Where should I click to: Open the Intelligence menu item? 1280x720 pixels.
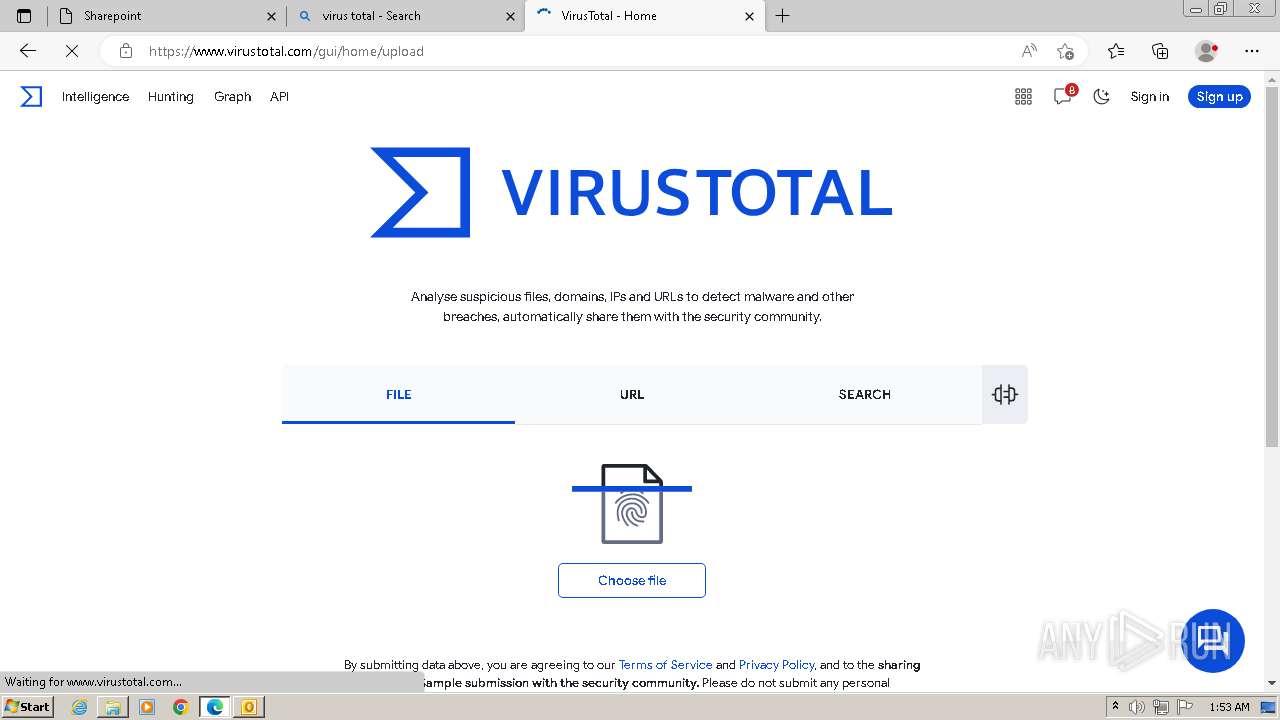pos(95,97)
